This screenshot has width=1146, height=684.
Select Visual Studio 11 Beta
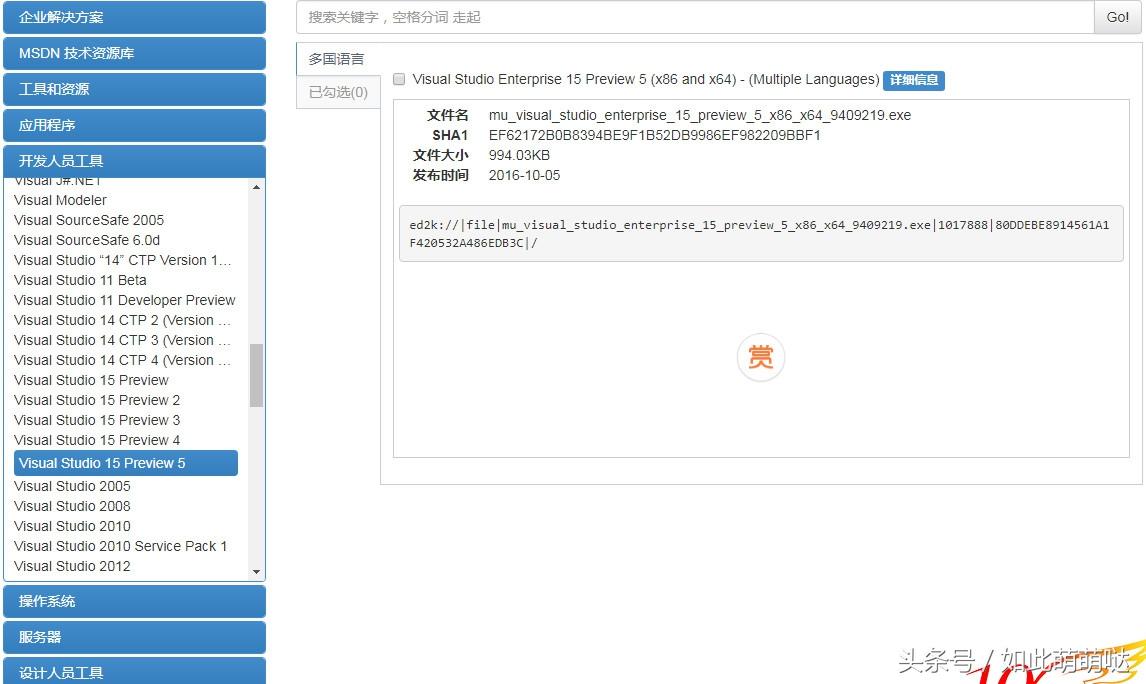click(80, 280)
